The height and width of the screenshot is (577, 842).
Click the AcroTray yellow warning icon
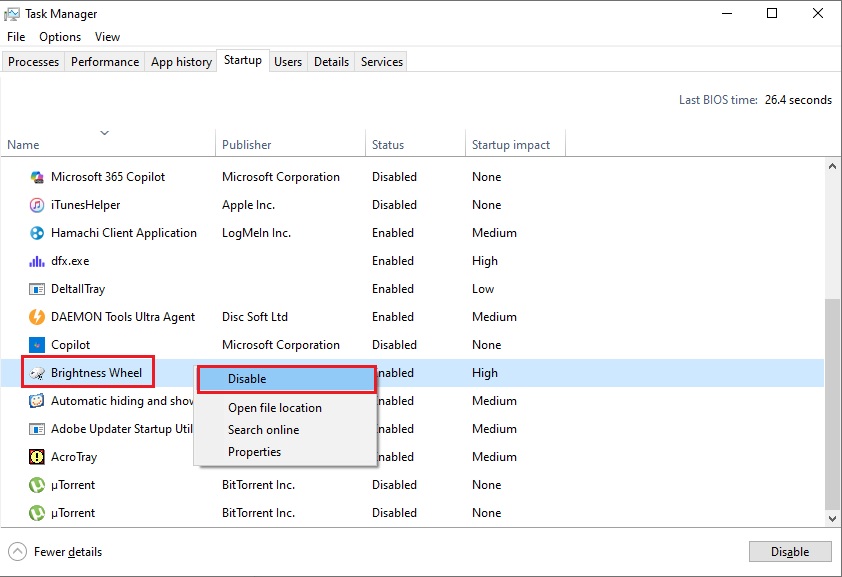click(37, 457)
